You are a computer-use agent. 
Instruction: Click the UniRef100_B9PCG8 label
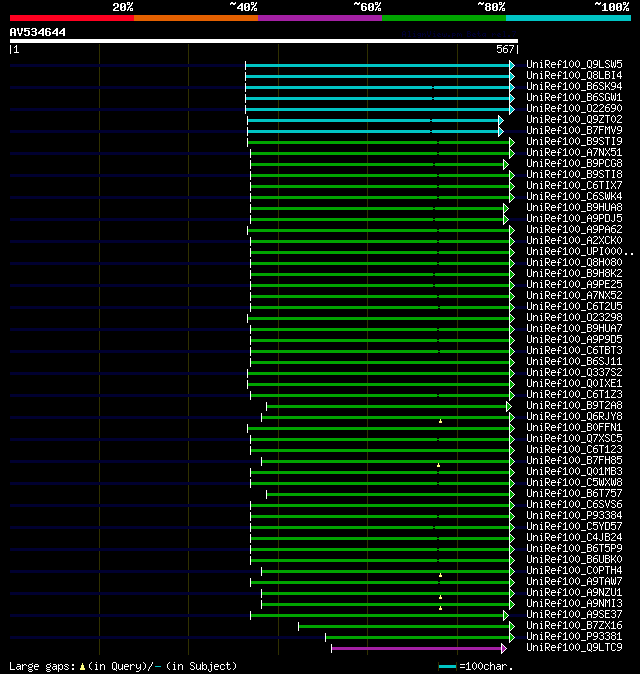click(574, 163)
